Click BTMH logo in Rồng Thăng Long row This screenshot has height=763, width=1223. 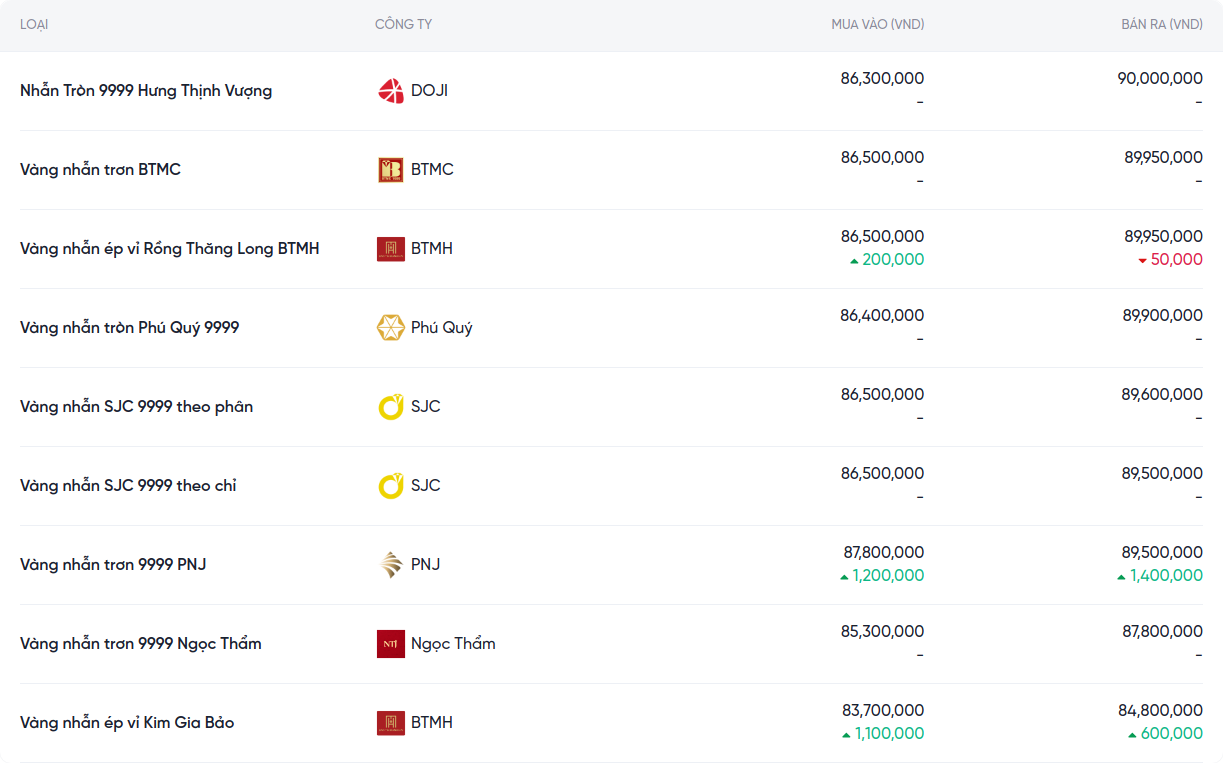click(390, 249)
